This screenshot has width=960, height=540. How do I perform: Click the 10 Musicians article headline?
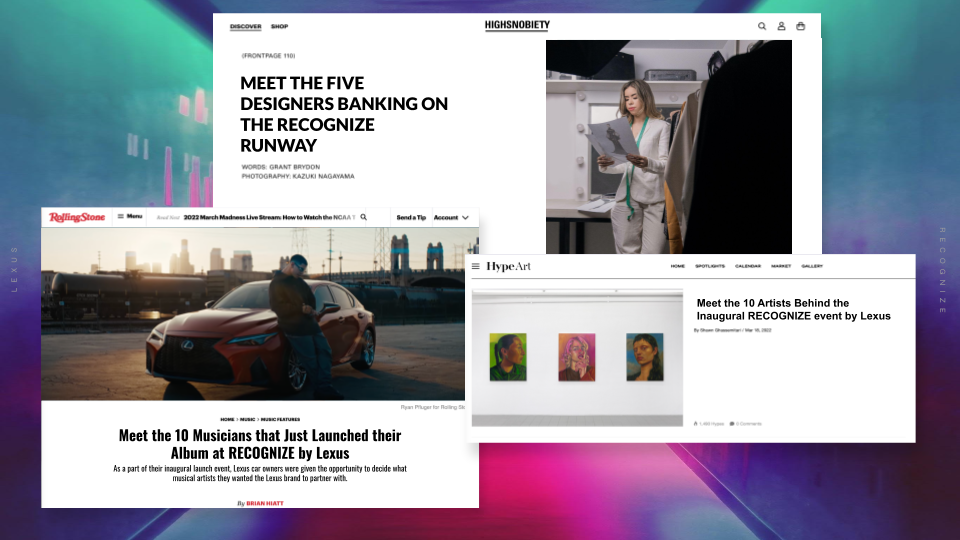point(260,444)
